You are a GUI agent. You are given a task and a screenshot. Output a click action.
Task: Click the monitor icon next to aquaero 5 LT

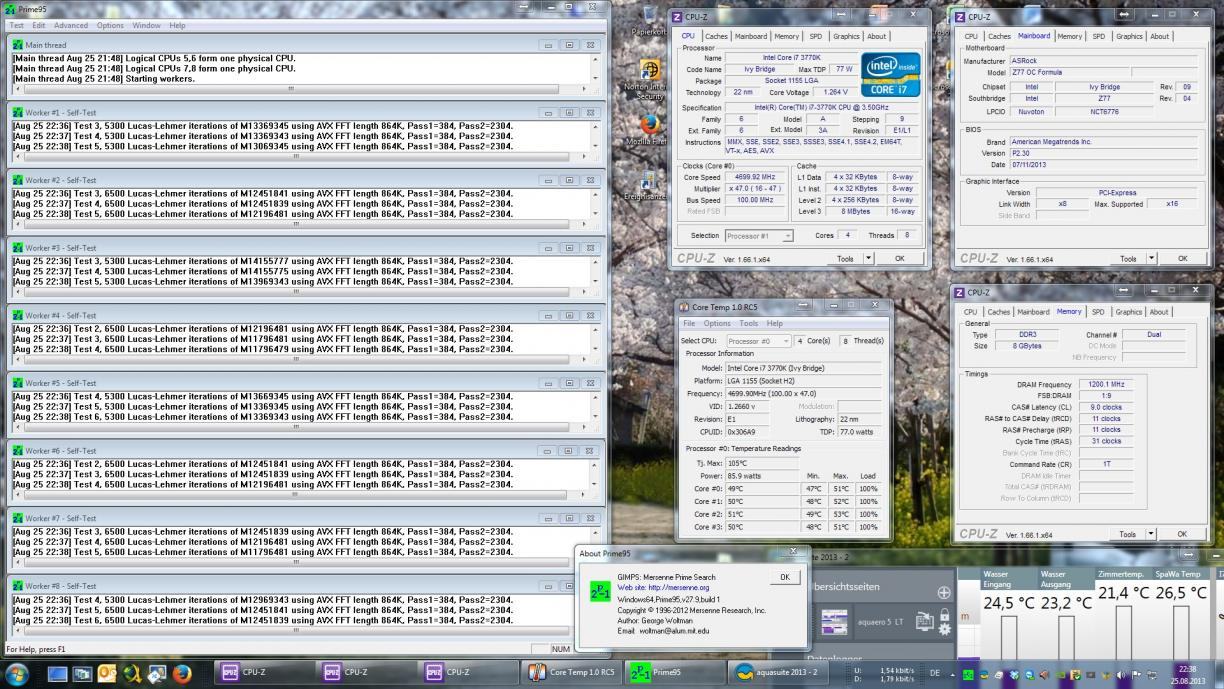coord(925,623)
